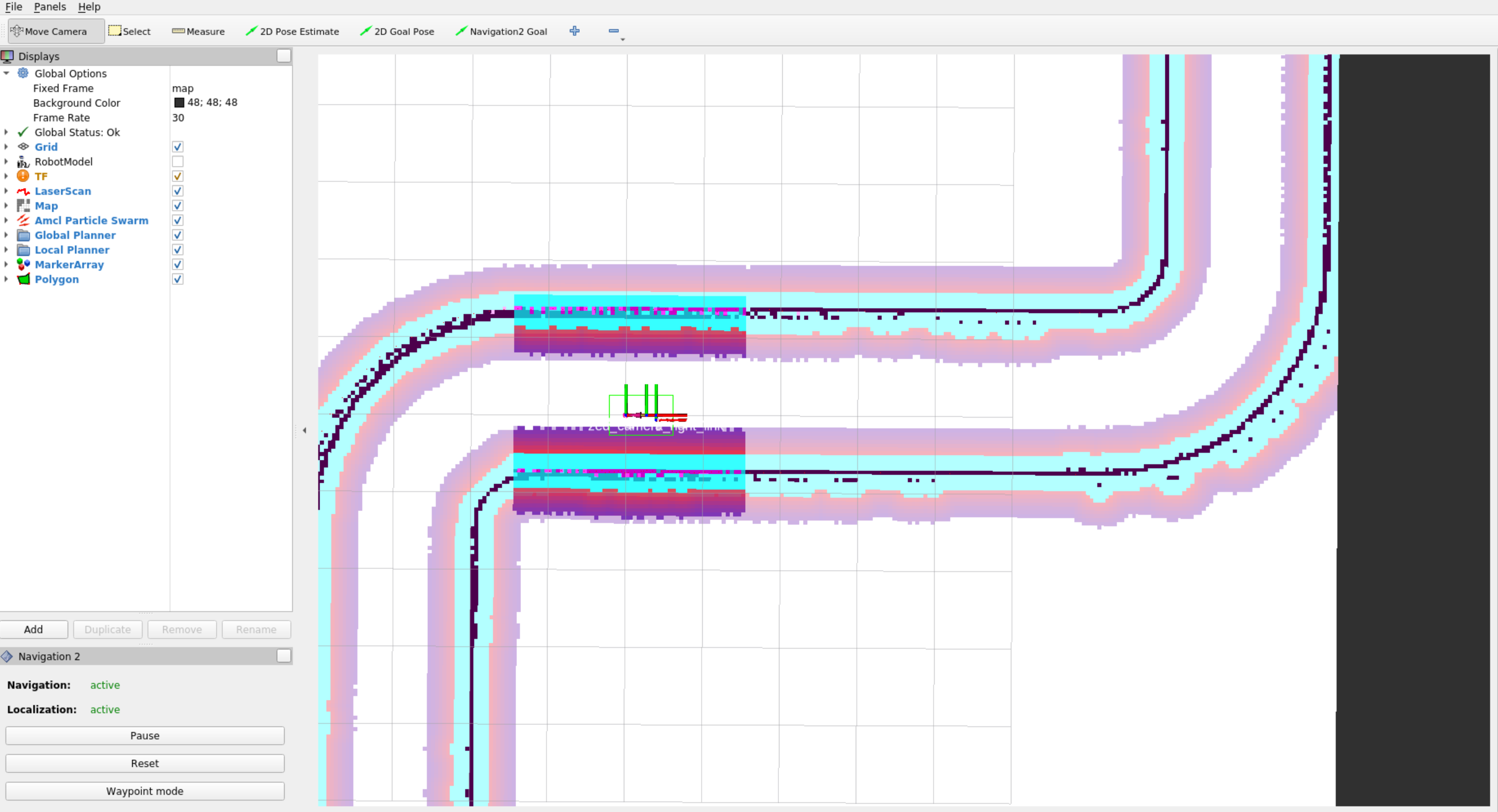Add a new display to the list

click(x=34, y=629)
